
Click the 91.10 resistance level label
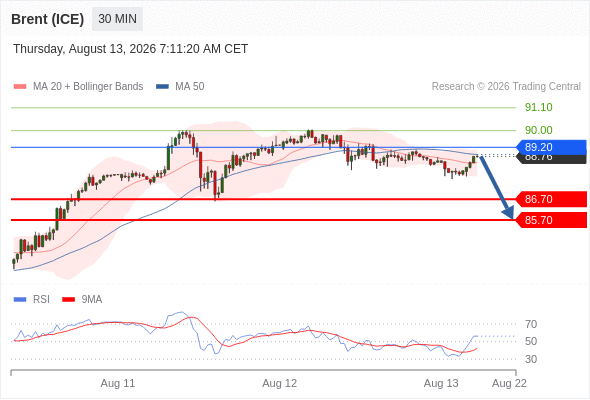538,107
